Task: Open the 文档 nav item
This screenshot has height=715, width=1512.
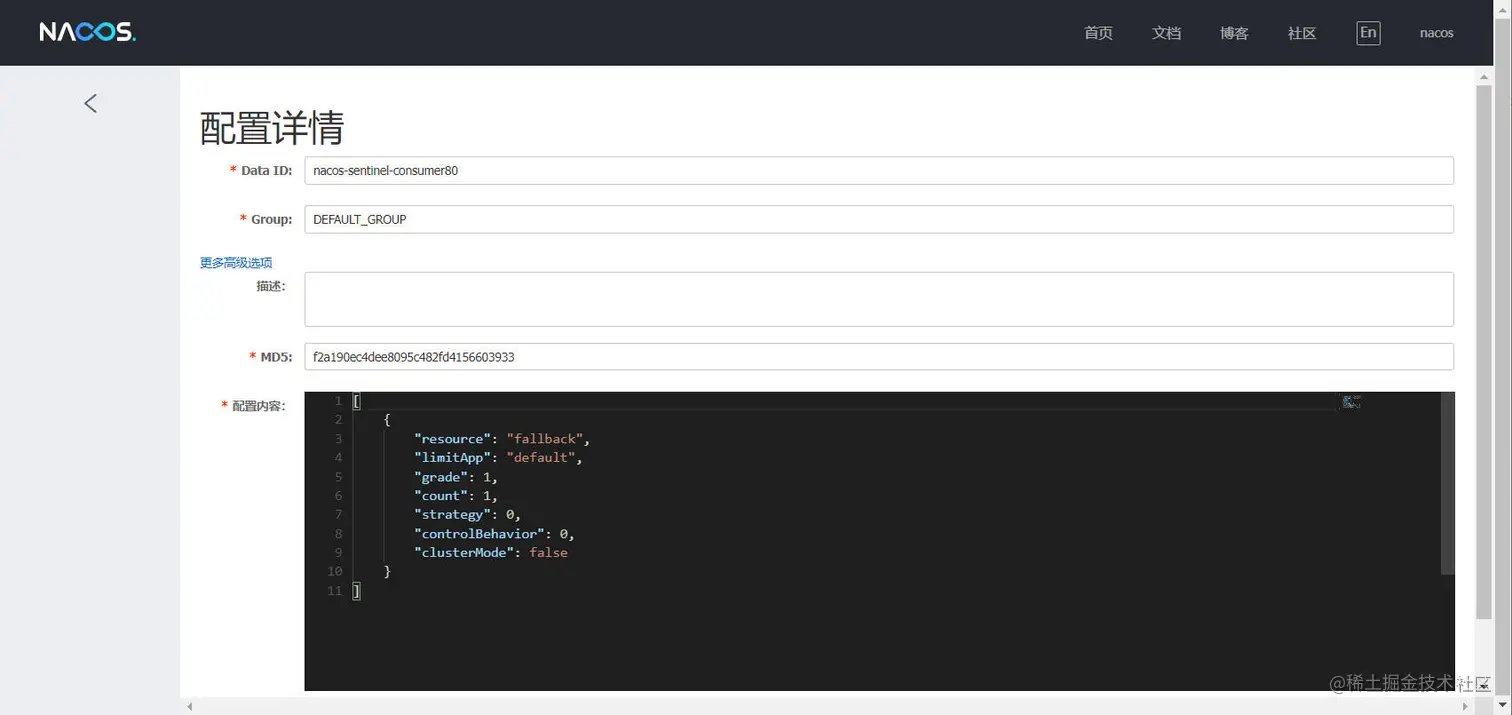Action: (1166, 33)
